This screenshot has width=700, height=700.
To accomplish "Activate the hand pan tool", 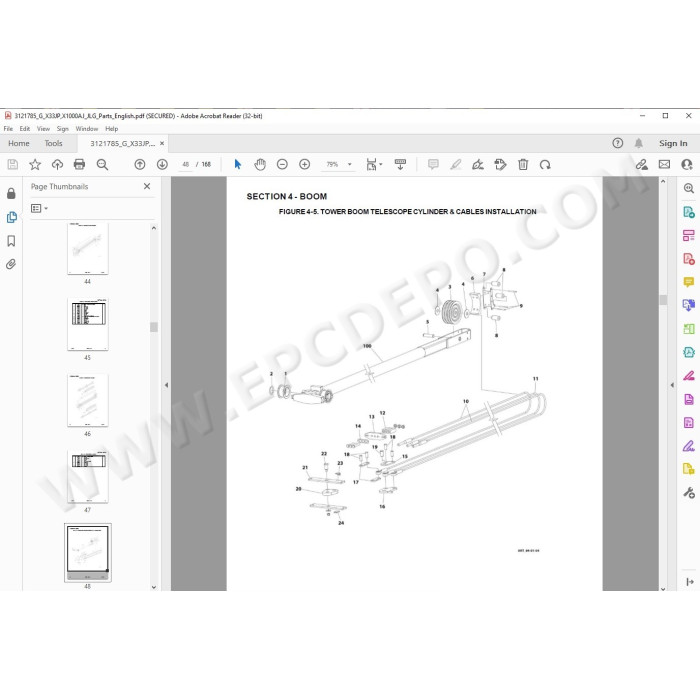I will pyautogui.click(x=260, y=165).
